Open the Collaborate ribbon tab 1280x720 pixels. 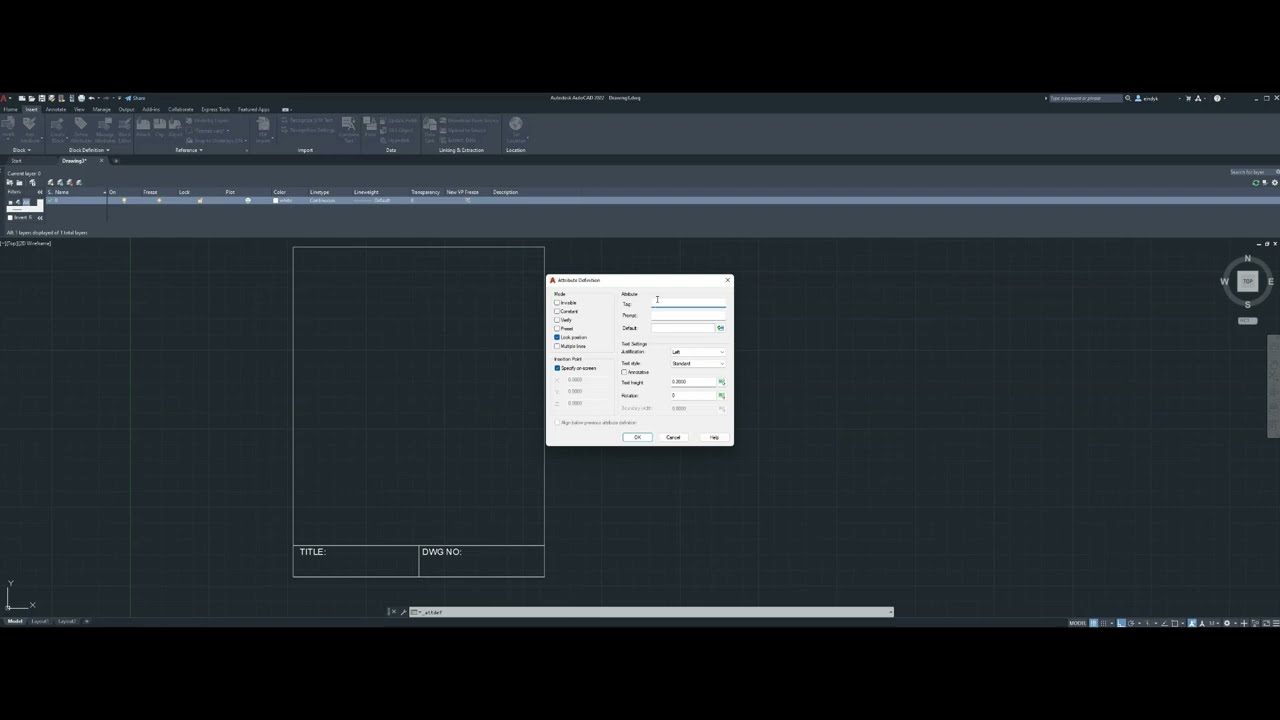click(180, 109)
